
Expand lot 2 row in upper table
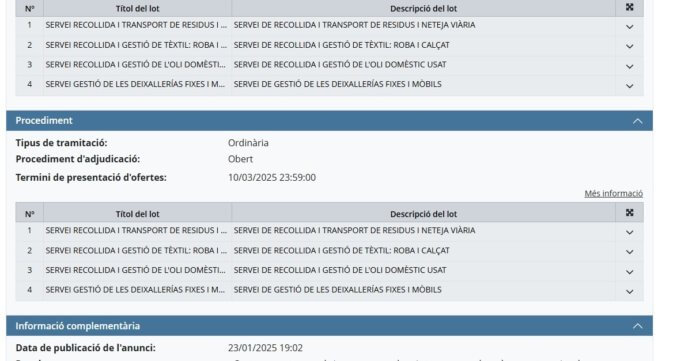click(x=629, y=46)
